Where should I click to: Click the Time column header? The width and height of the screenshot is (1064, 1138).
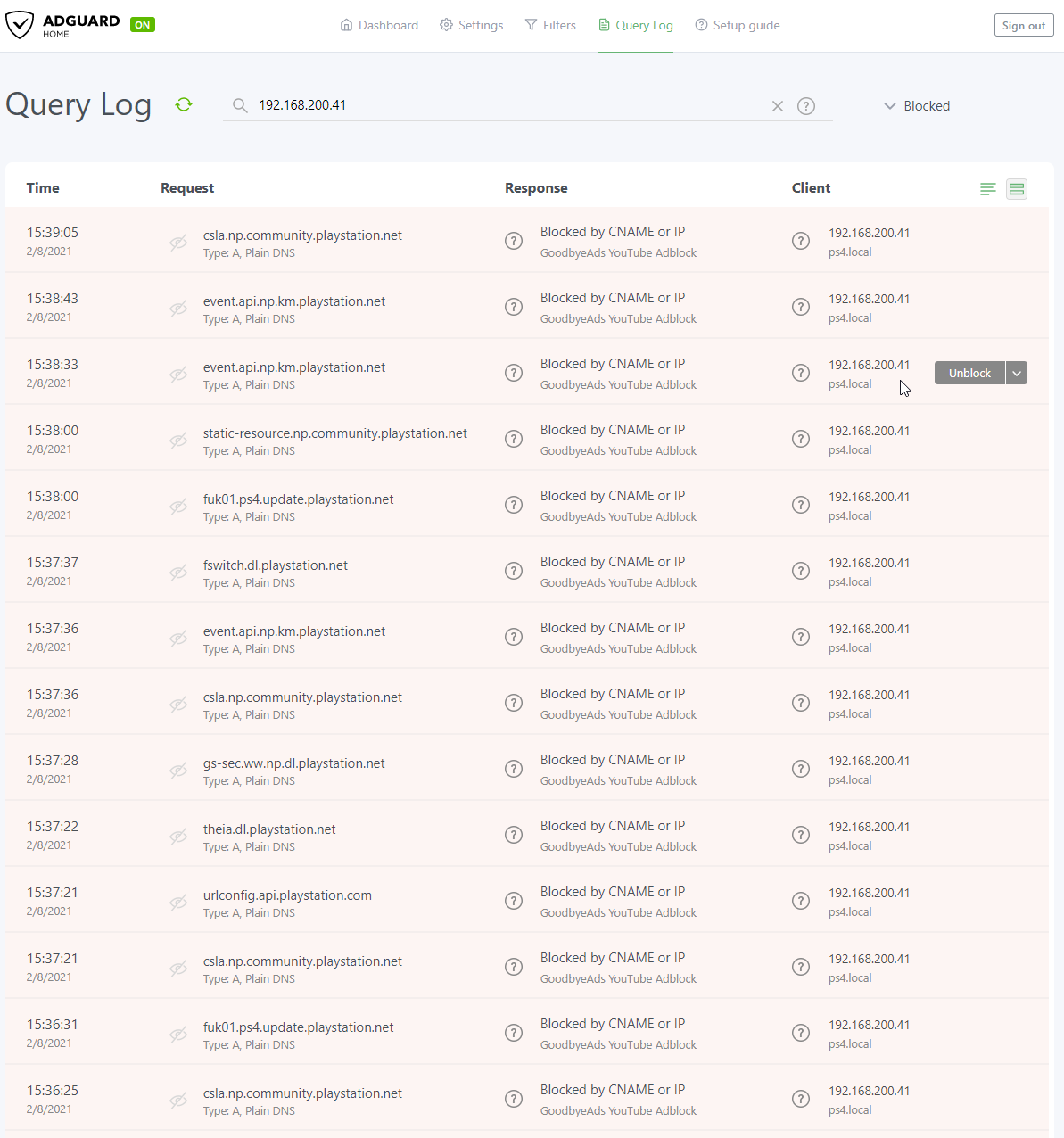point(43,188)
